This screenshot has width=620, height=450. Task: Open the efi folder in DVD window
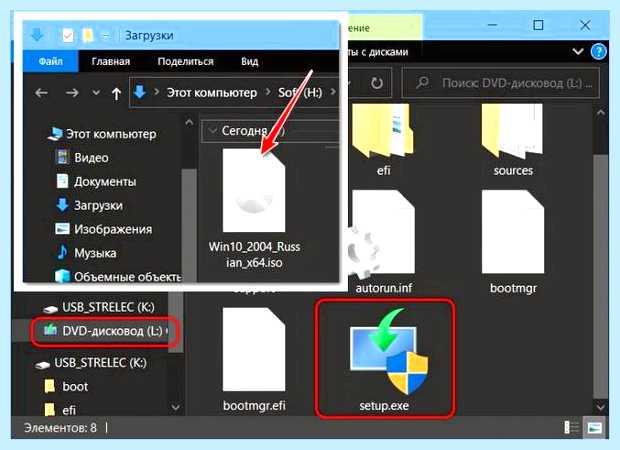coord(384,139)
